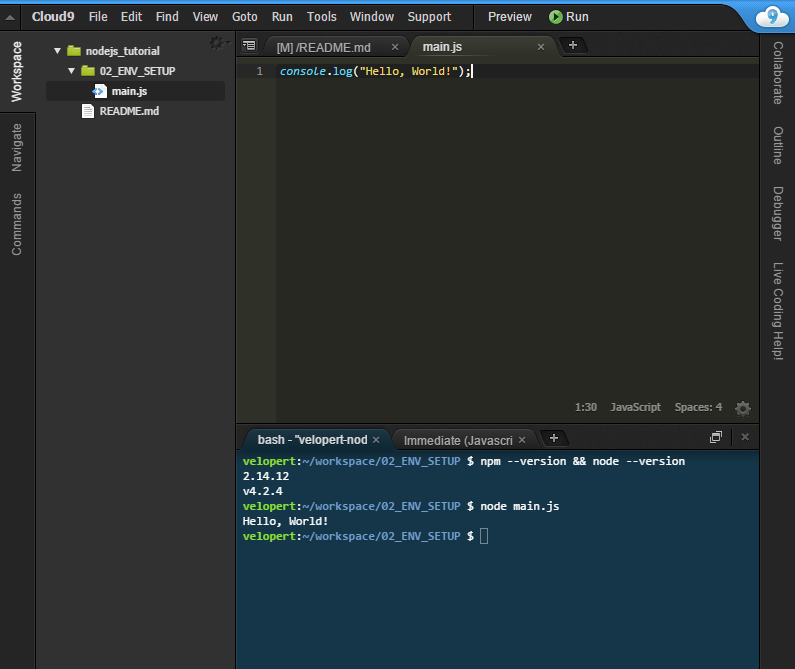
Task: Maximize the console panel icon
Action: click(x=716, y=438)
